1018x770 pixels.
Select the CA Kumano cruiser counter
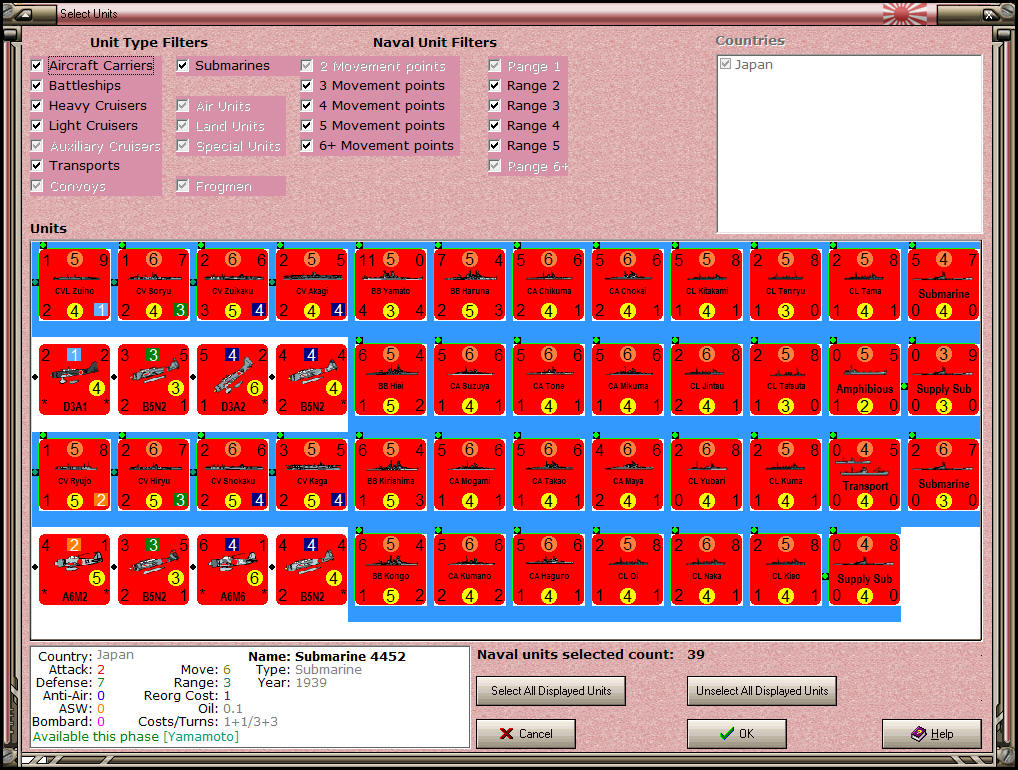click(x=470, y=570)
